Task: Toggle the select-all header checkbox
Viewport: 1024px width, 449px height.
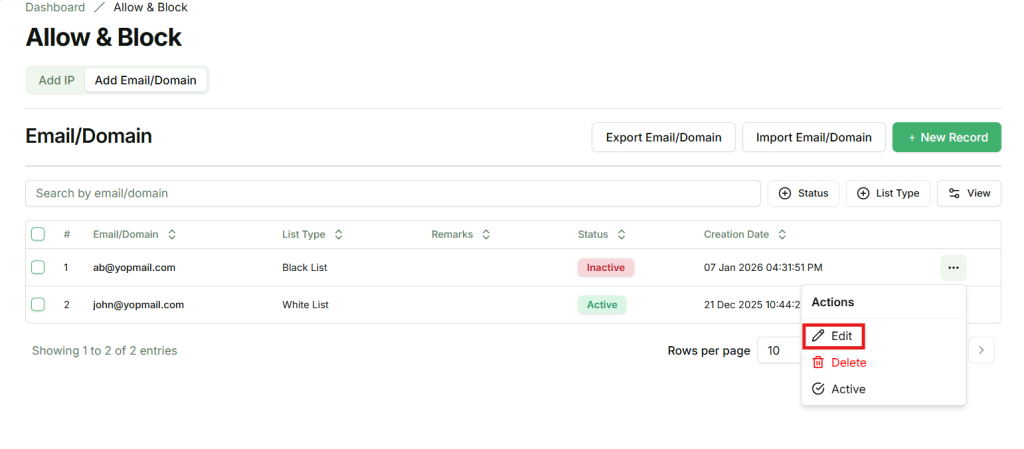Action: 38,235
